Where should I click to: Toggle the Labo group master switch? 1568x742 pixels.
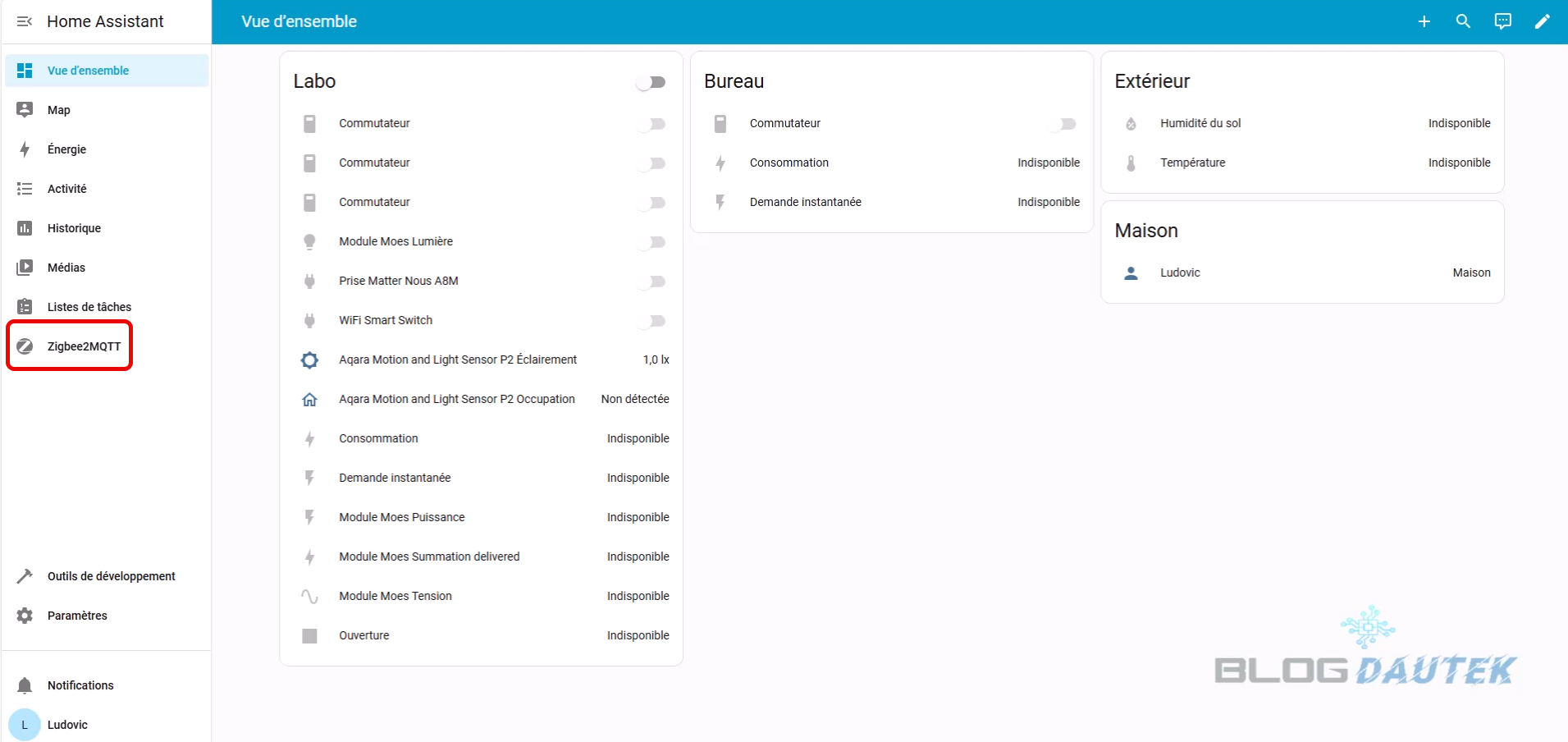point(651,82)
